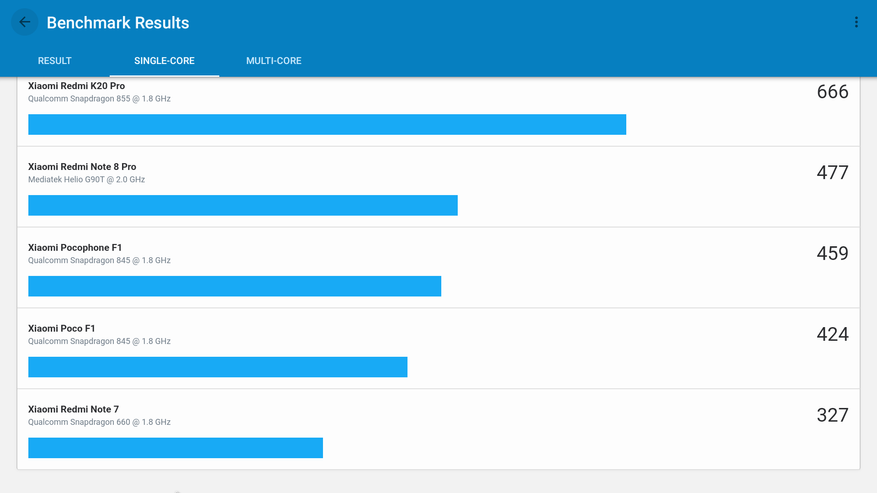Tap the back arrow icon
The height and width of the screenshot is (493, 877).
point(24,22)
